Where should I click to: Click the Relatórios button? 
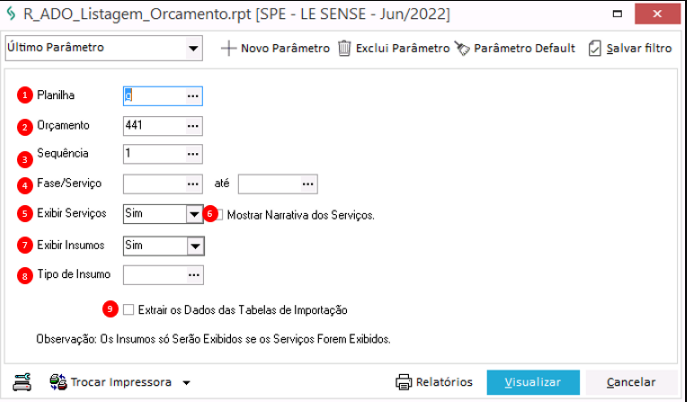point(434,382)
